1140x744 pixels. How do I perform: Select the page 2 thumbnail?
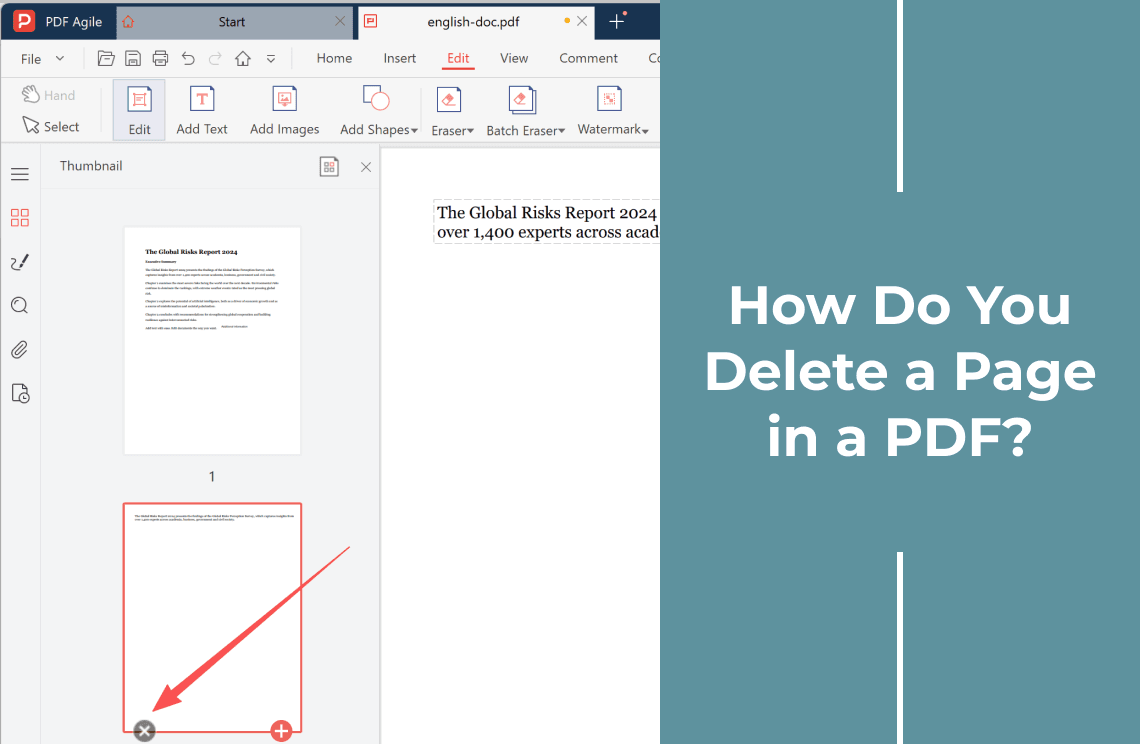click(212, 617)
